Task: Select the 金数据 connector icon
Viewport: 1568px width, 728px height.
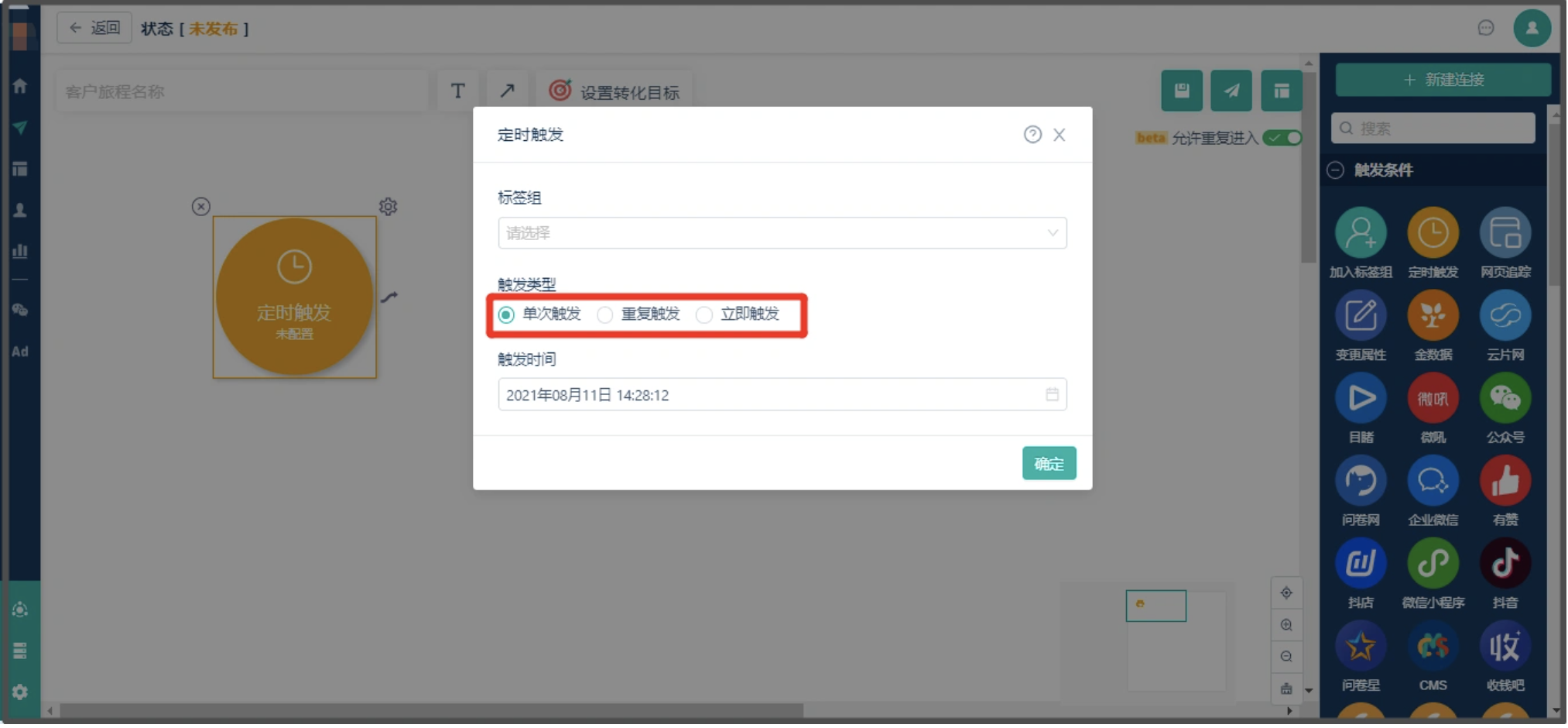Action: click(x=1434, y=316)
